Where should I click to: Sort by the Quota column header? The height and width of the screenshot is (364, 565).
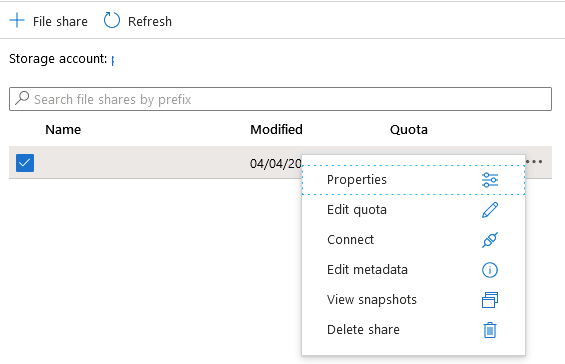point(409,129)
